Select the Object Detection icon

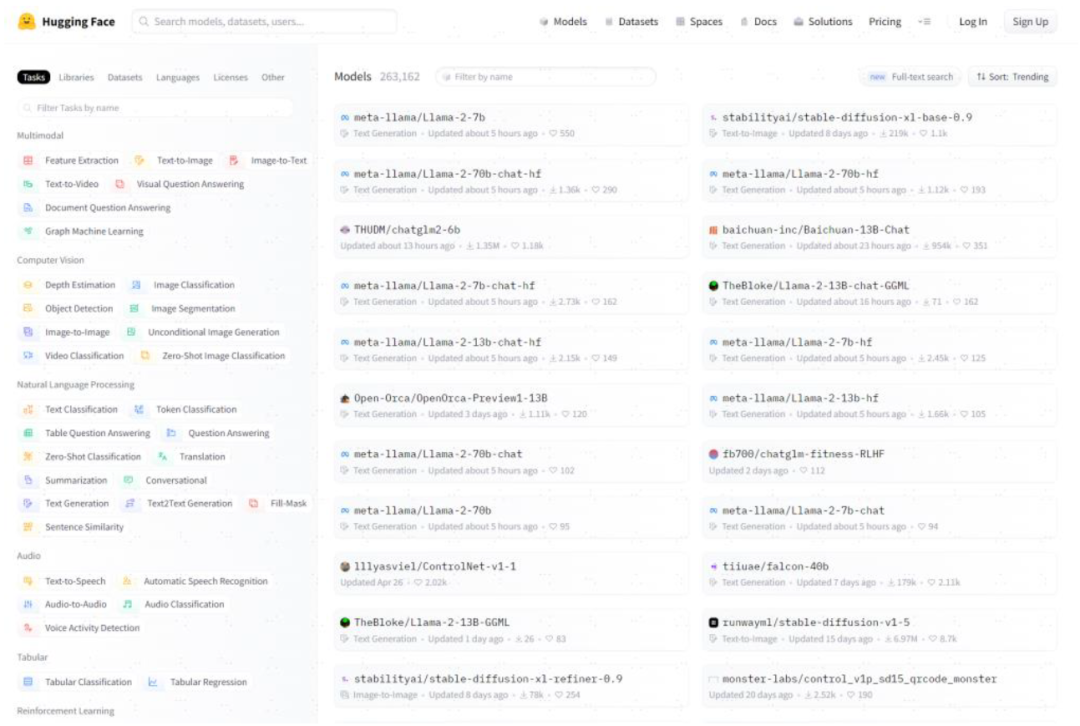(28, 309)
